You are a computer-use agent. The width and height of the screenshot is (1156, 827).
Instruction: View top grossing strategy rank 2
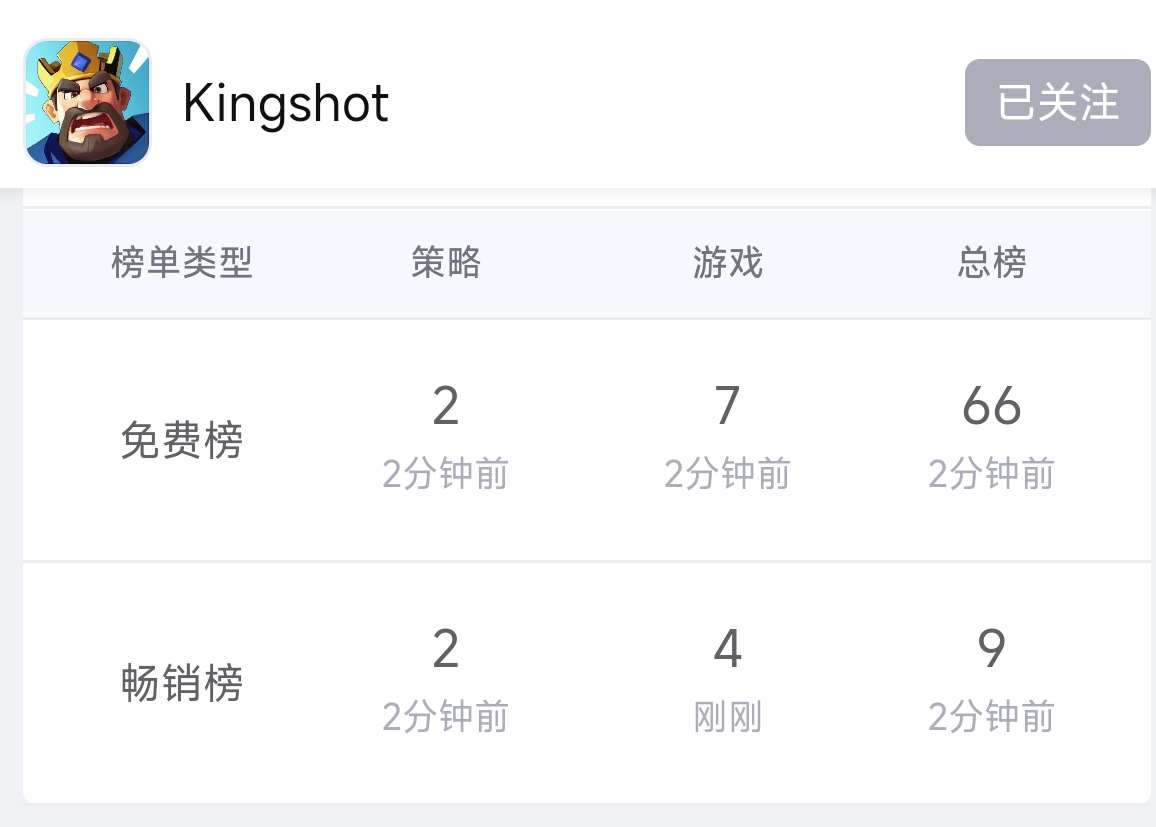[445, 649]
